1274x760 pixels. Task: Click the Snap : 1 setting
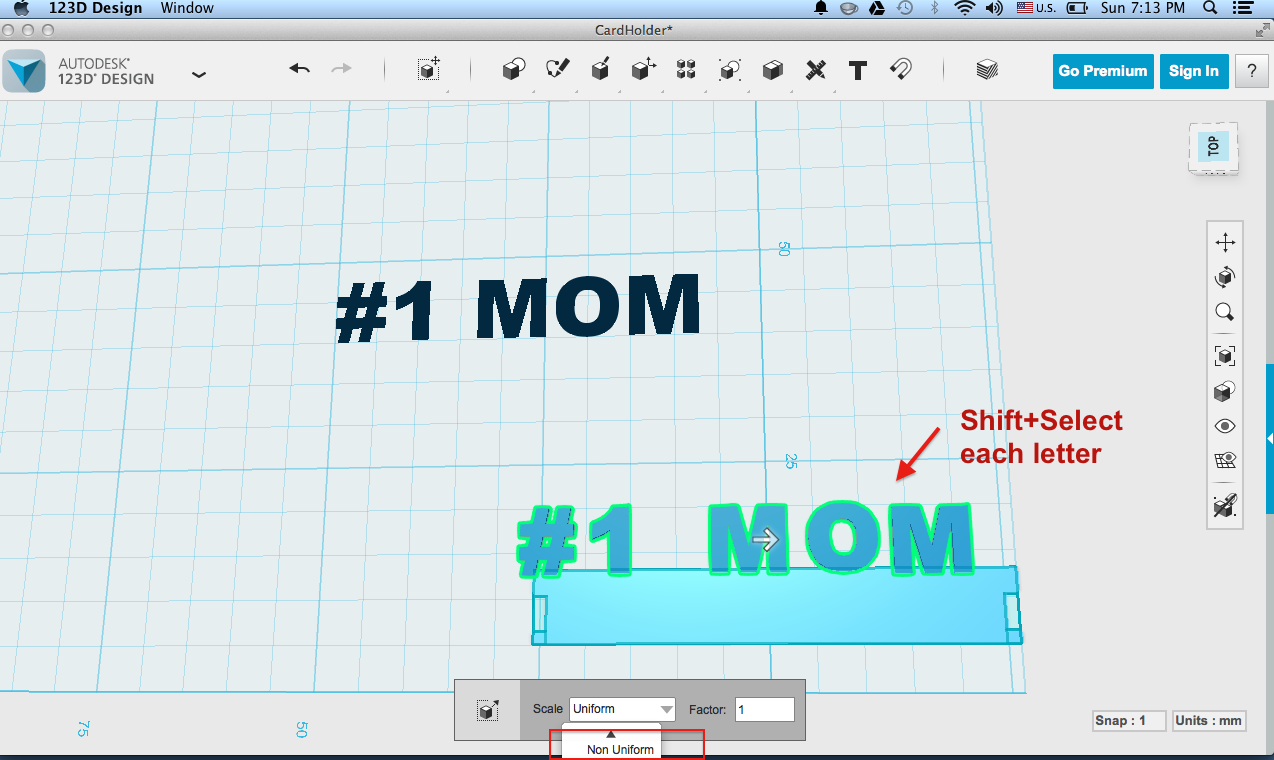tap(1129, 721)
